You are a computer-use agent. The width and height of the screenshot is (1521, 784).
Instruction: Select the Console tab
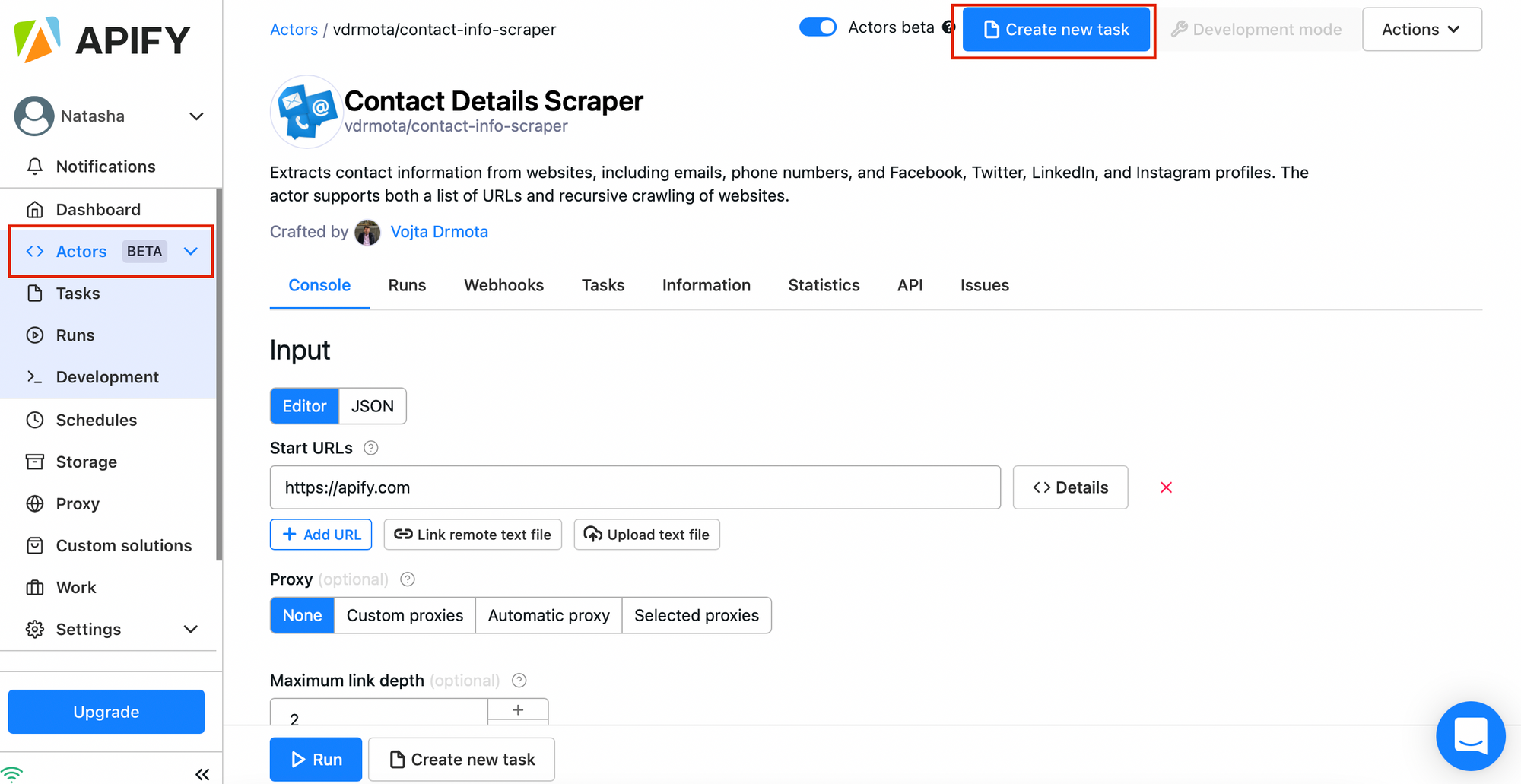(319, 285)
